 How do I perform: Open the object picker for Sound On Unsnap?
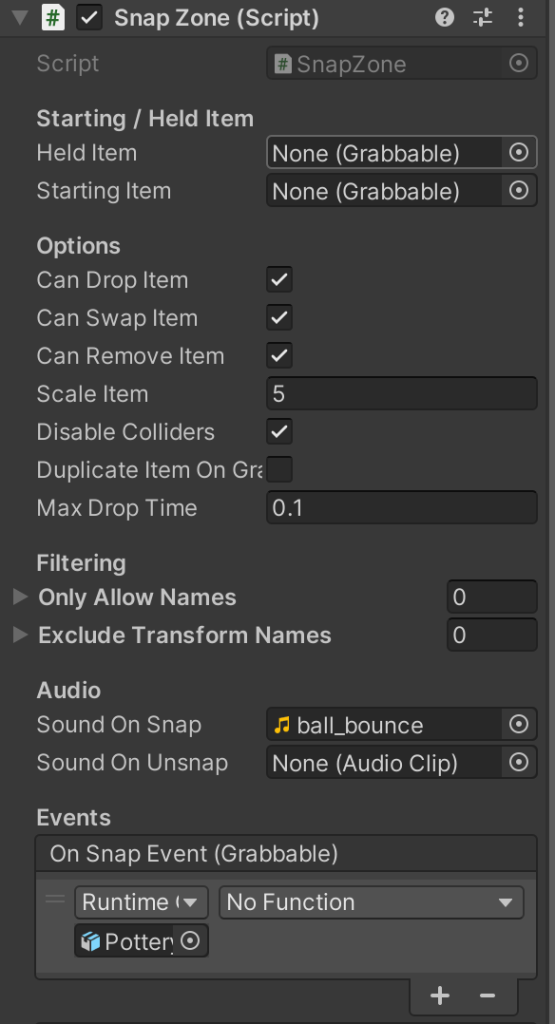pos(518,763)
